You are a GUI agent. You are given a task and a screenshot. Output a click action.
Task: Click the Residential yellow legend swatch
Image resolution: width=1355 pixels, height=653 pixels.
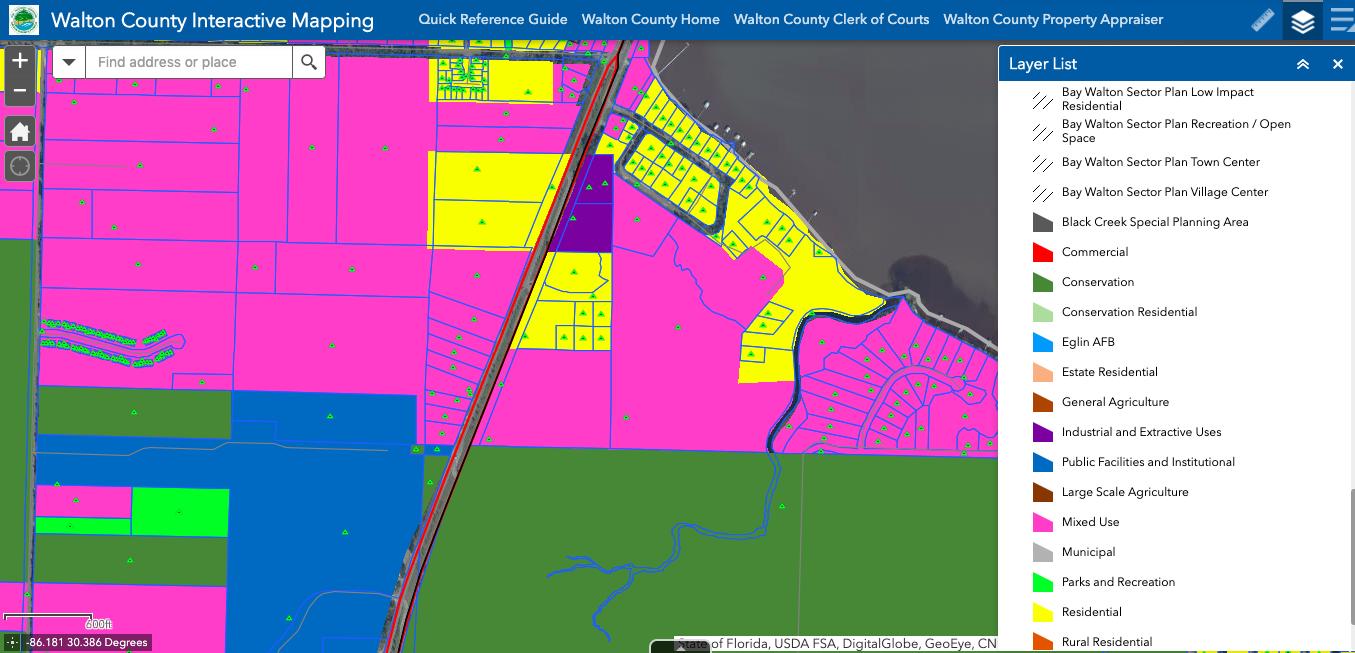click(1043, 612)
